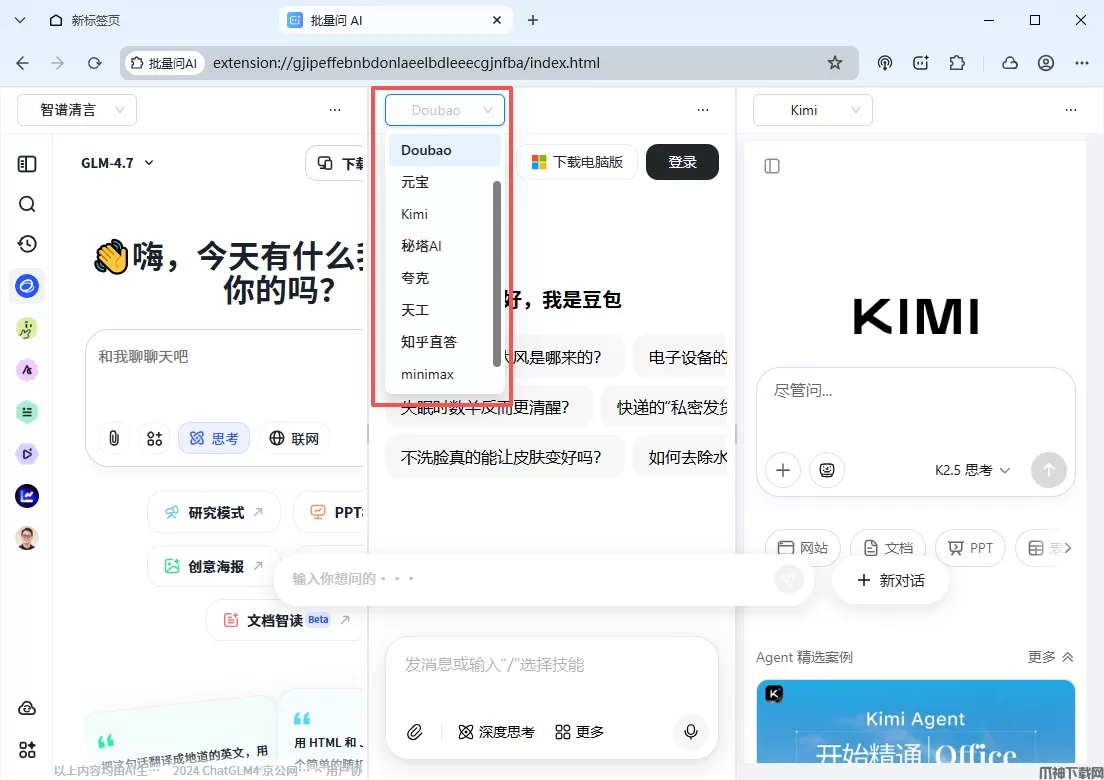Toggle the 思考 thinking mode in ChatGLM
This screenshot has width=1104, height=780.
[214, 438]
